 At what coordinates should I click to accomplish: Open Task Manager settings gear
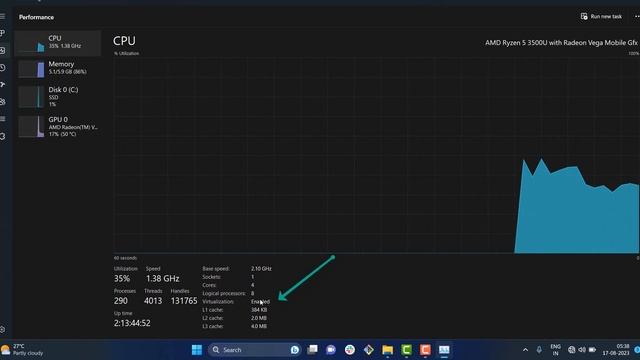pos(2,329)
